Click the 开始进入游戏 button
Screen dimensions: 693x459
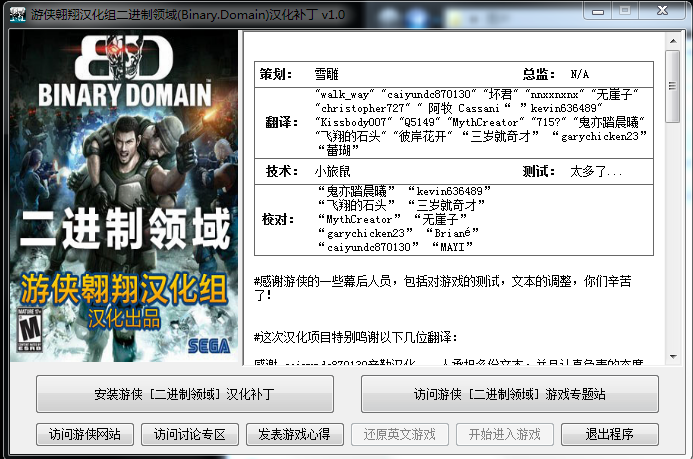click(x=505, y=435)
